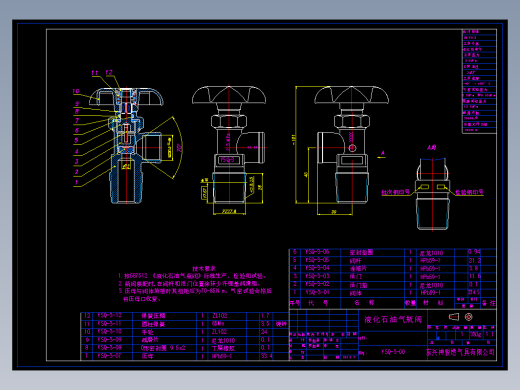Click the A view-direction arrow marker
520x390 pixels.
tap(382, 154)
